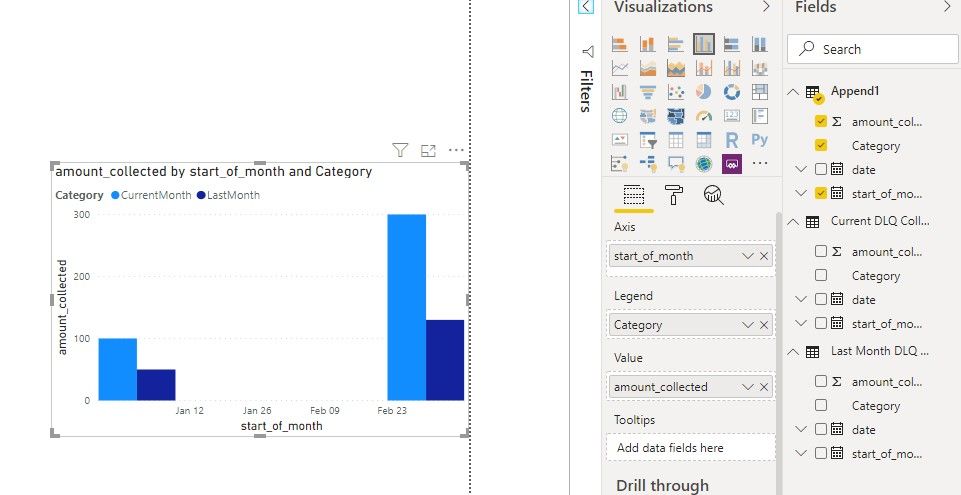Collapse the Current DLQ Coll table
The image size is (961, 495).
[793, 222]
